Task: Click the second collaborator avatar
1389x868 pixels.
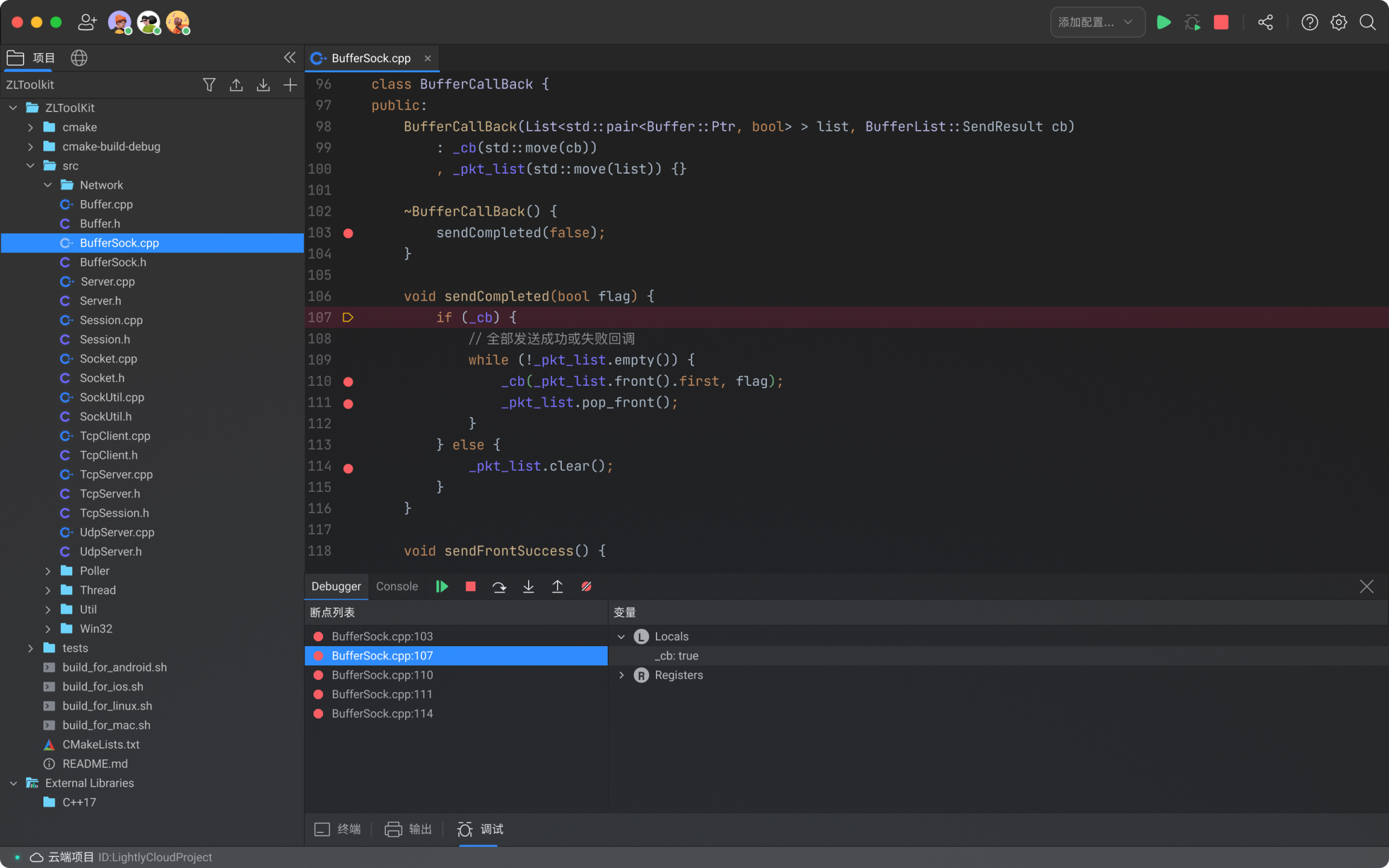Action: point(148,22)
